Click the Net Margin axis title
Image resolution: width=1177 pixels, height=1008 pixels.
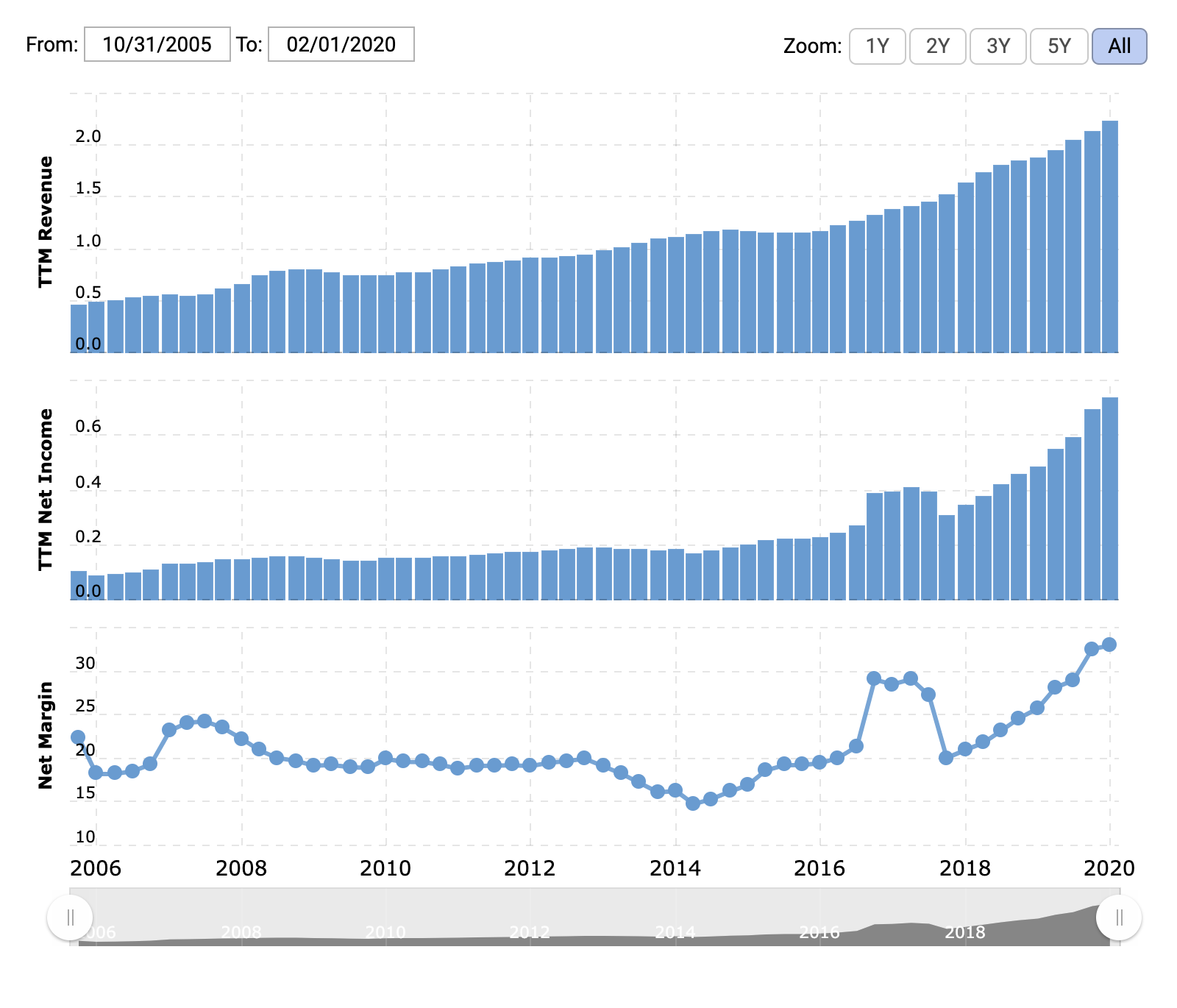(x=46, y=735)
